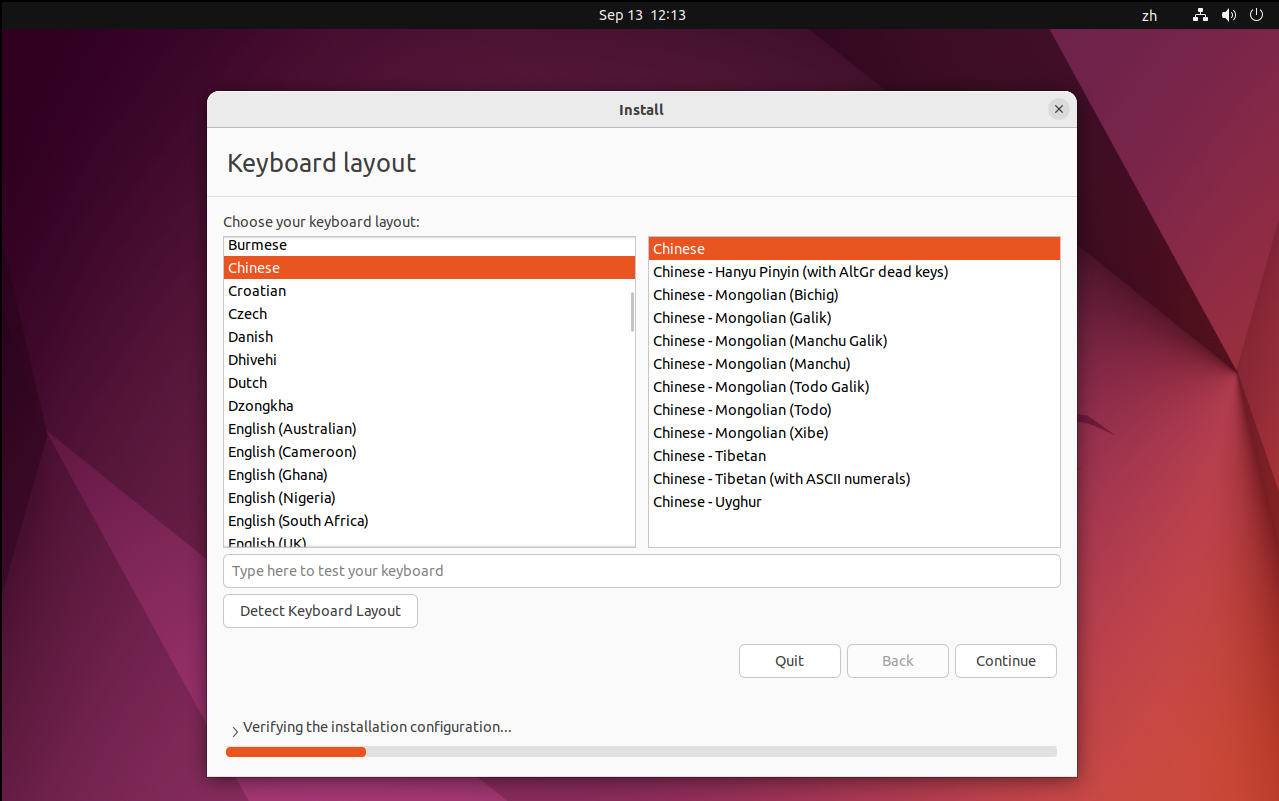Select Chinese - Tibetan variant
This screenshot has width=1279, height=801.
coord(854,456)
